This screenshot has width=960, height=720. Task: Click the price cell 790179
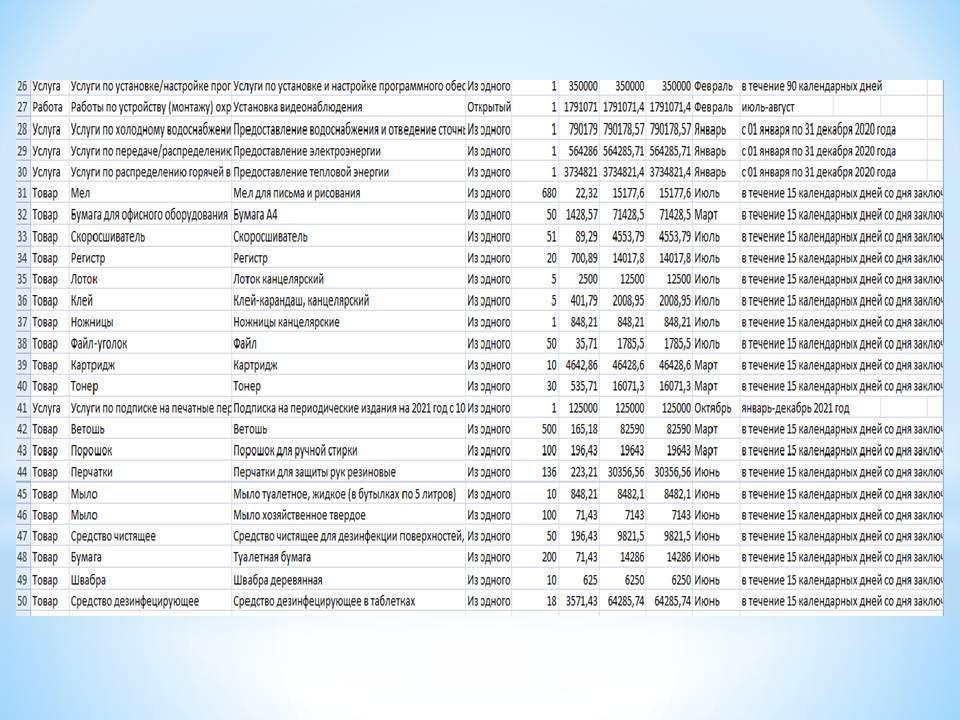coord(582,129)
